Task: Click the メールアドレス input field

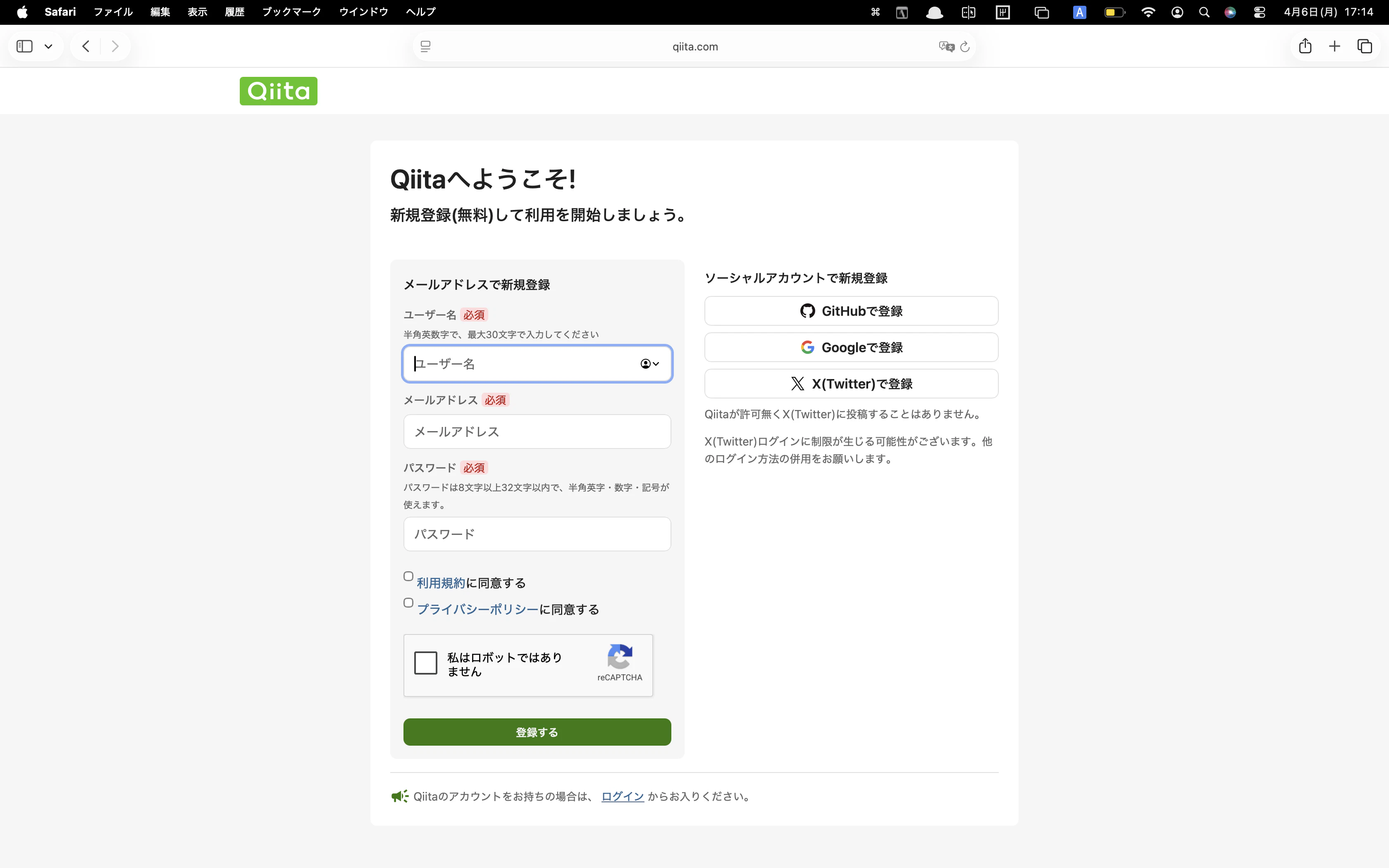Action: pyautogui.click(x=537, y=432)
